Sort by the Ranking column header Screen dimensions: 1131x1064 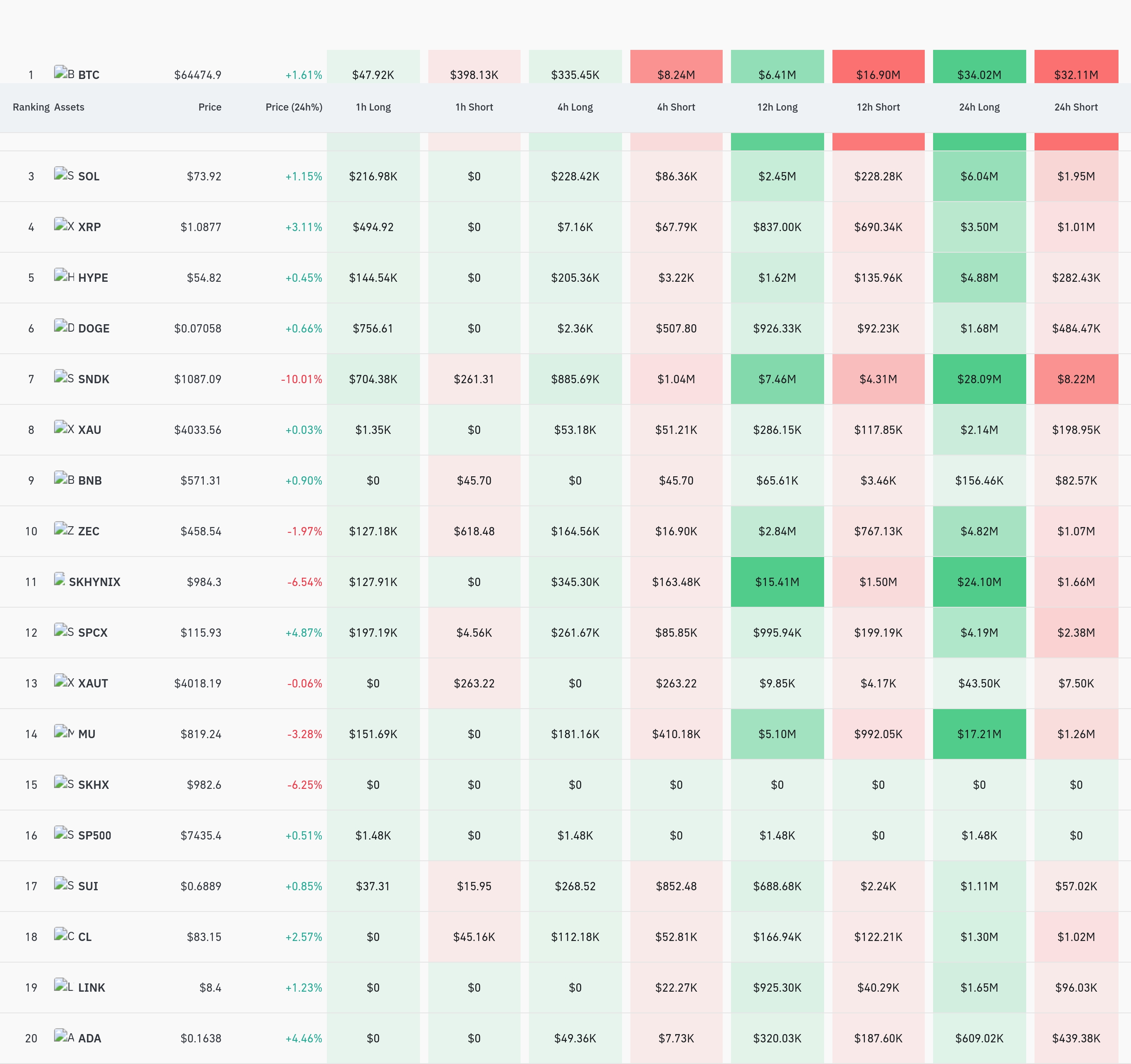click(x=31, y=107)
